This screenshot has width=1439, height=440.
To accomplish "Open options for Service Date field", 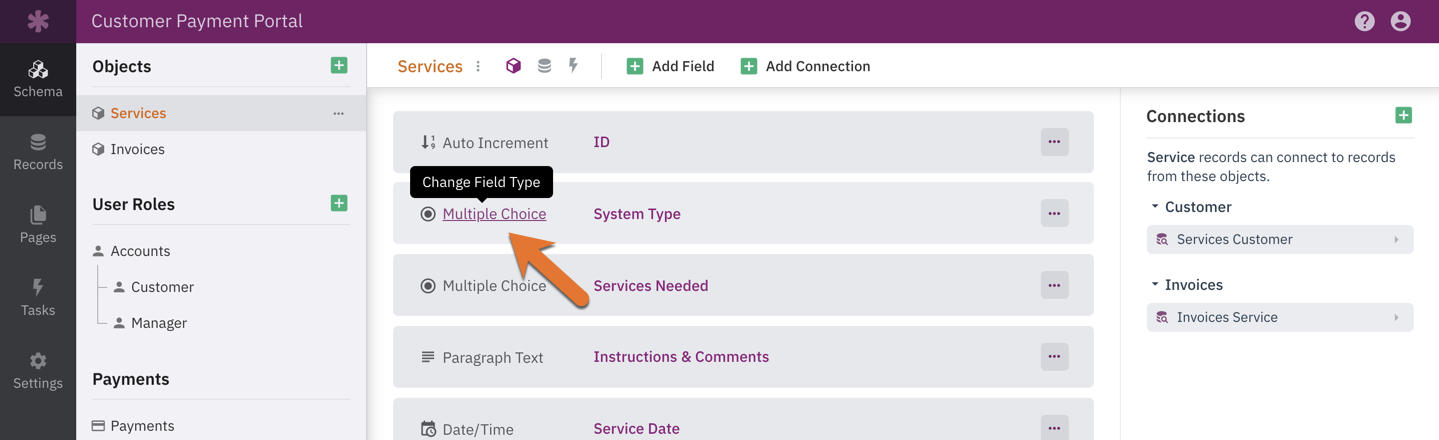I will 1054,428.
